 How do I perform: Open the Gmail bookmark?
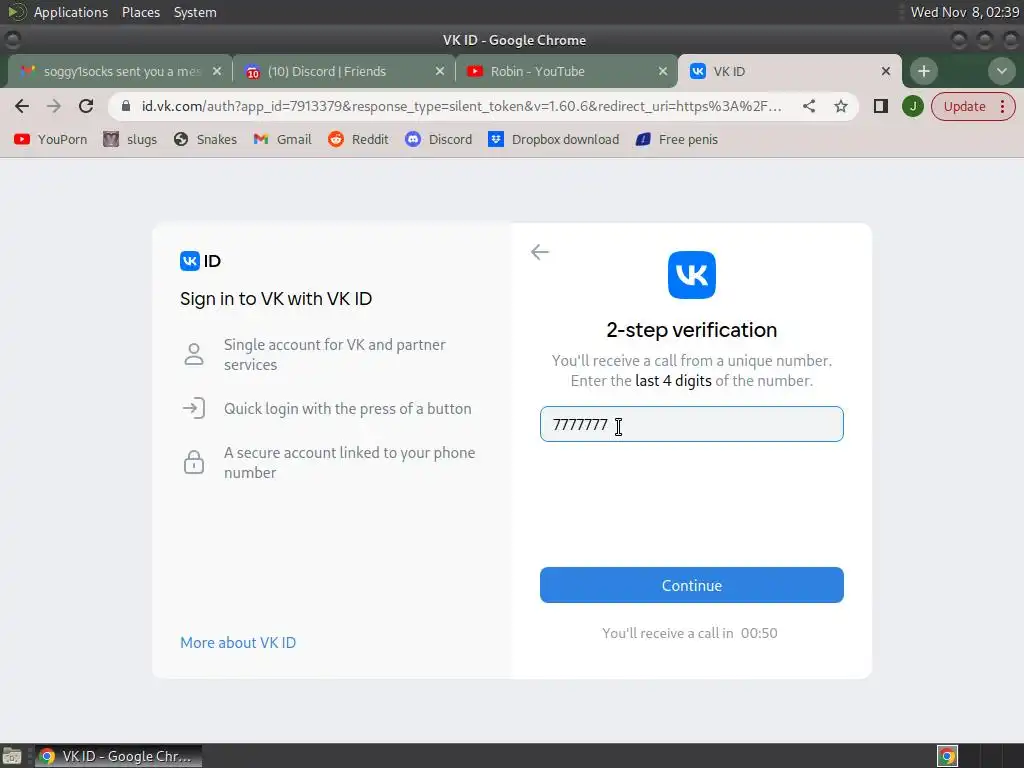(x=282, y=139)
